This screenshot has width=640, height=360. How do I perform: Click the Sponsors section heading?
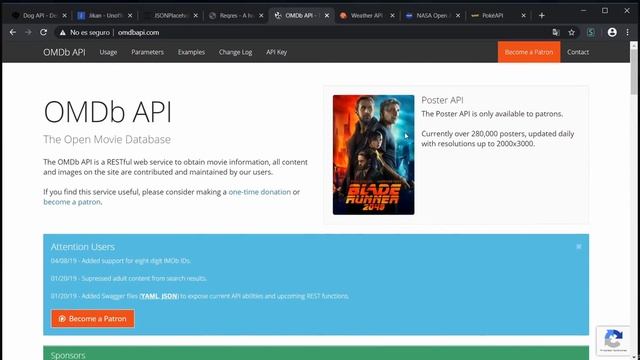coord(68,355)
